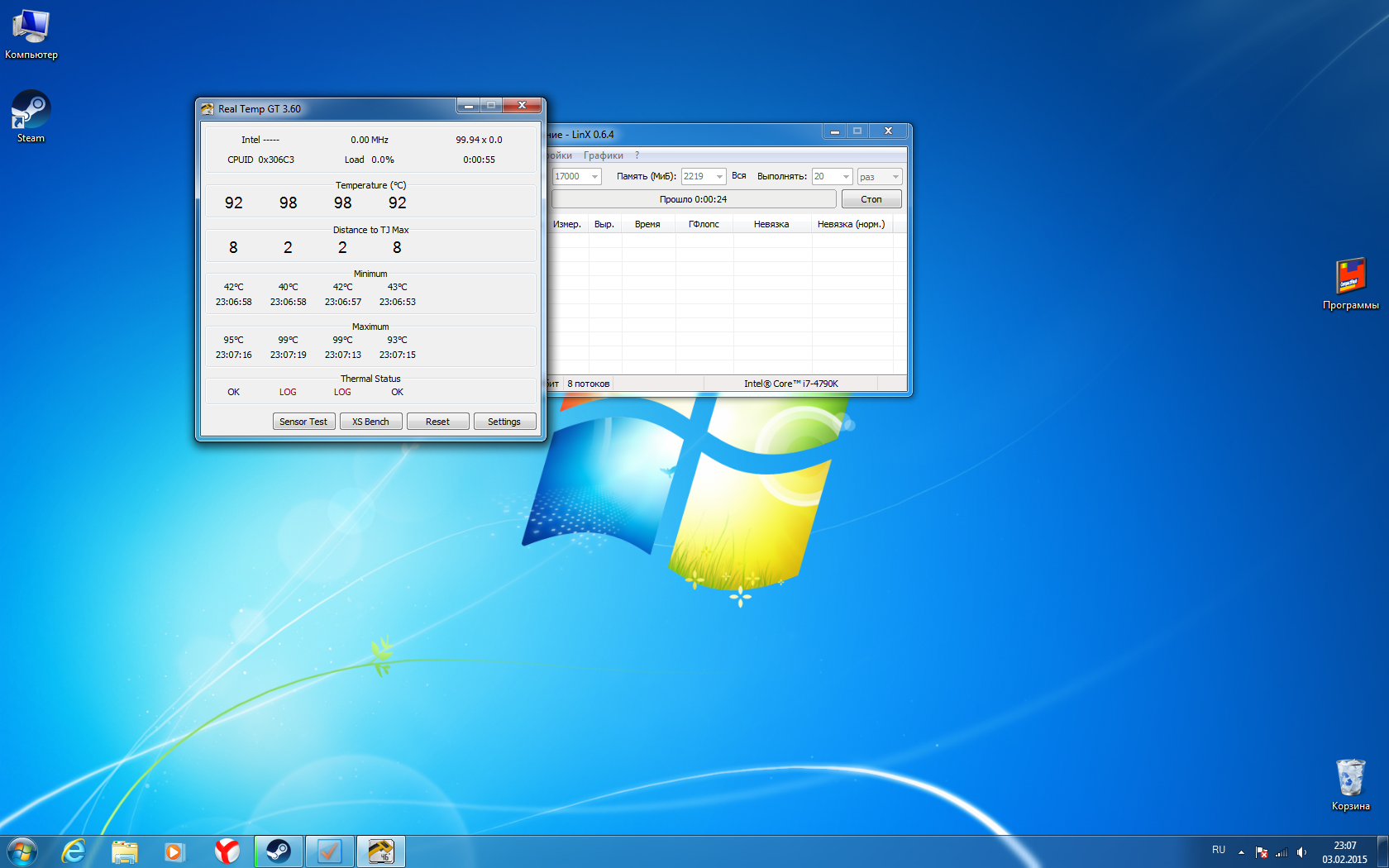
Task: Click the 95°C maximum temperature
Action: point(233,340)
